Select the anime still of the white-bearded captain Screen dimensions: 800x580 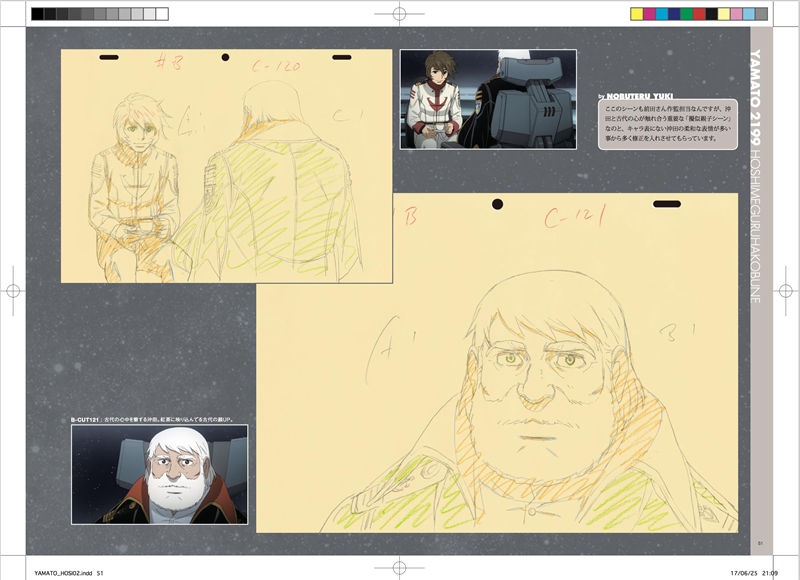click(x=160, y=474)
